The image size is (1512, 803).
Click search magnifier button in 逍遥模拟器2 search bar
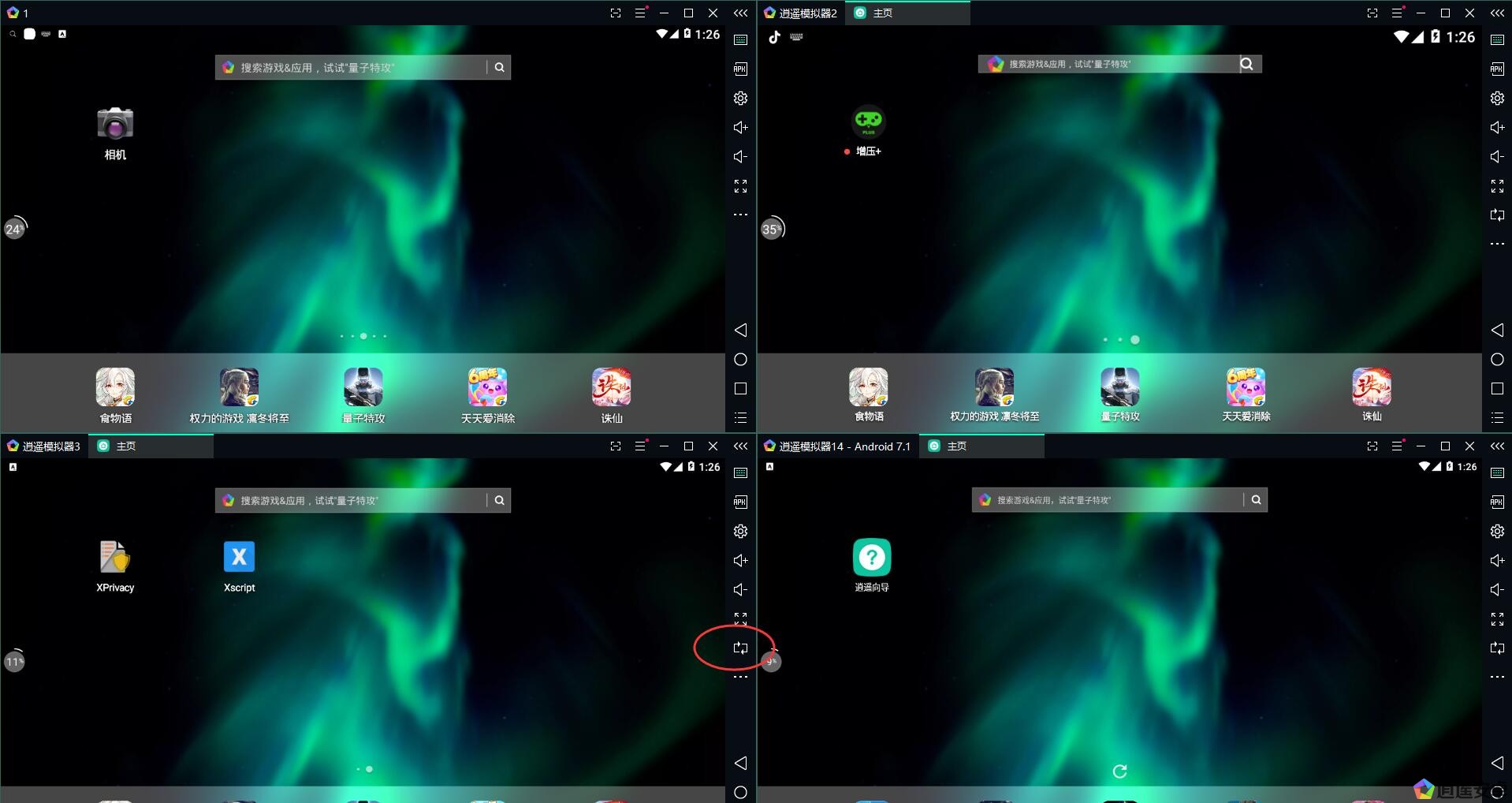point(1246,64)
